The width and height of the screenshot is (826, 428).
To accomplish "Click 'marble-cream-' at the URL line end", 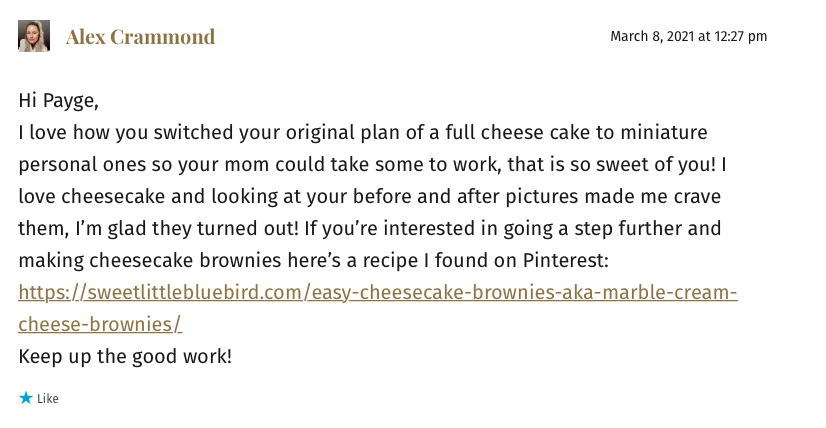I will (x=670, y=292).
